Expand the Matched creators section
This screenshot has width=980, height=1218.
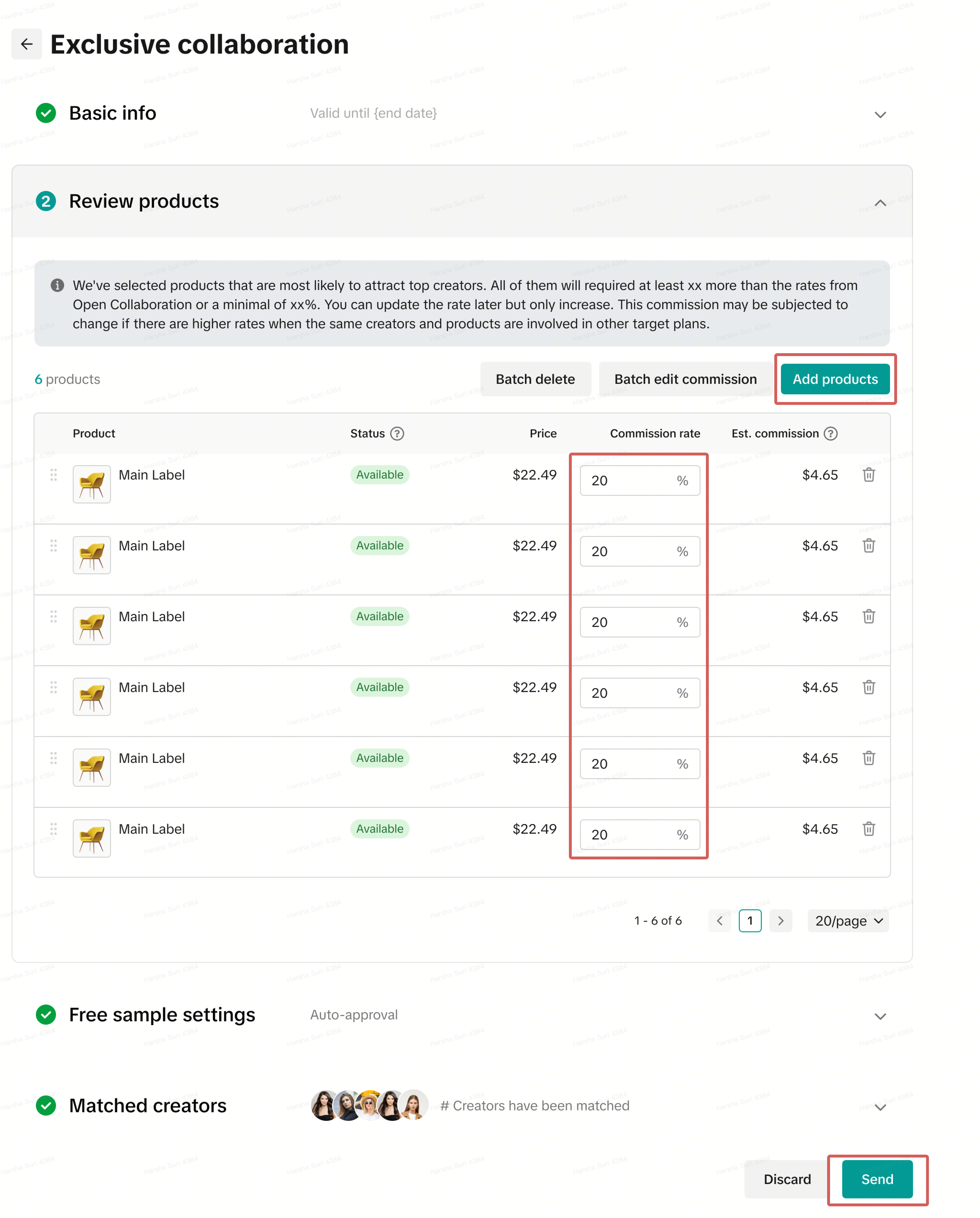(x=880, y=1107)
